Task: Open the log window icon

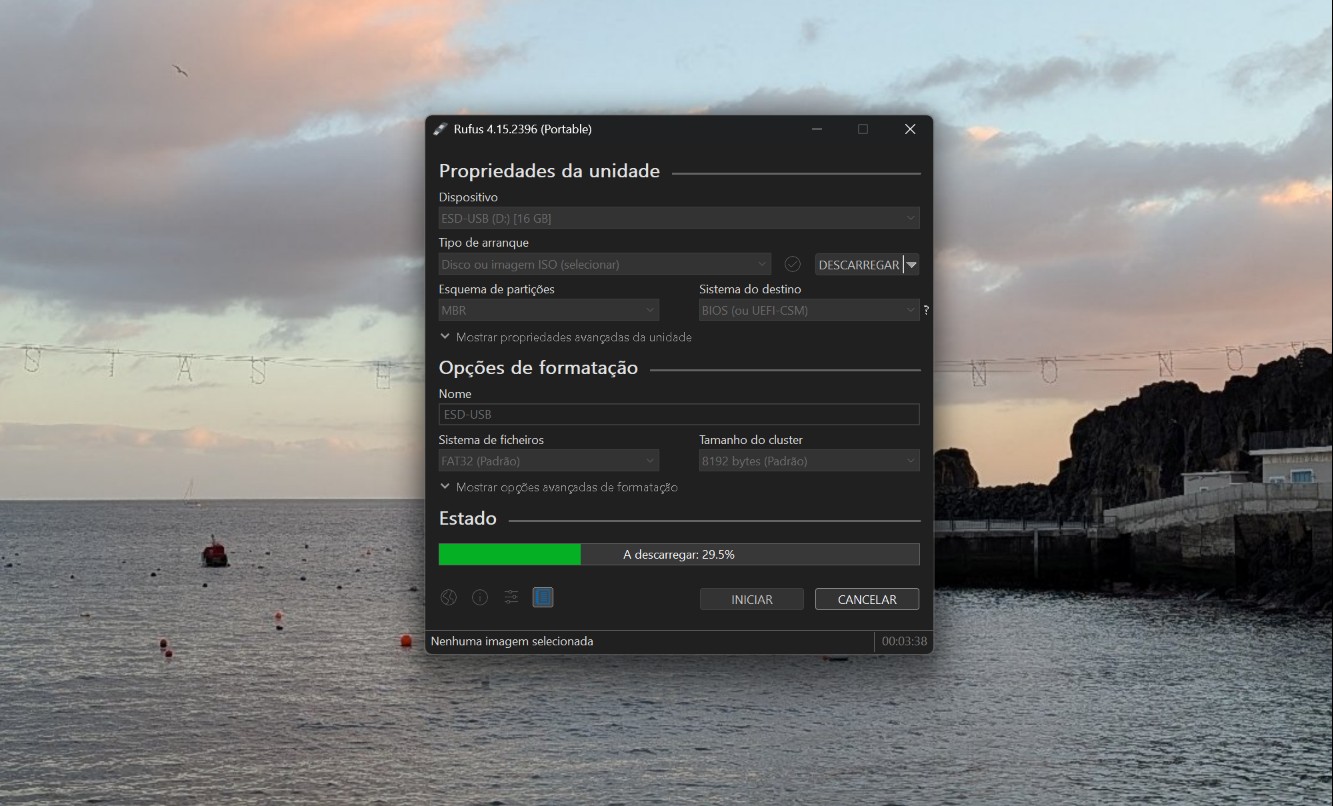Action: [x=543, y=597]
